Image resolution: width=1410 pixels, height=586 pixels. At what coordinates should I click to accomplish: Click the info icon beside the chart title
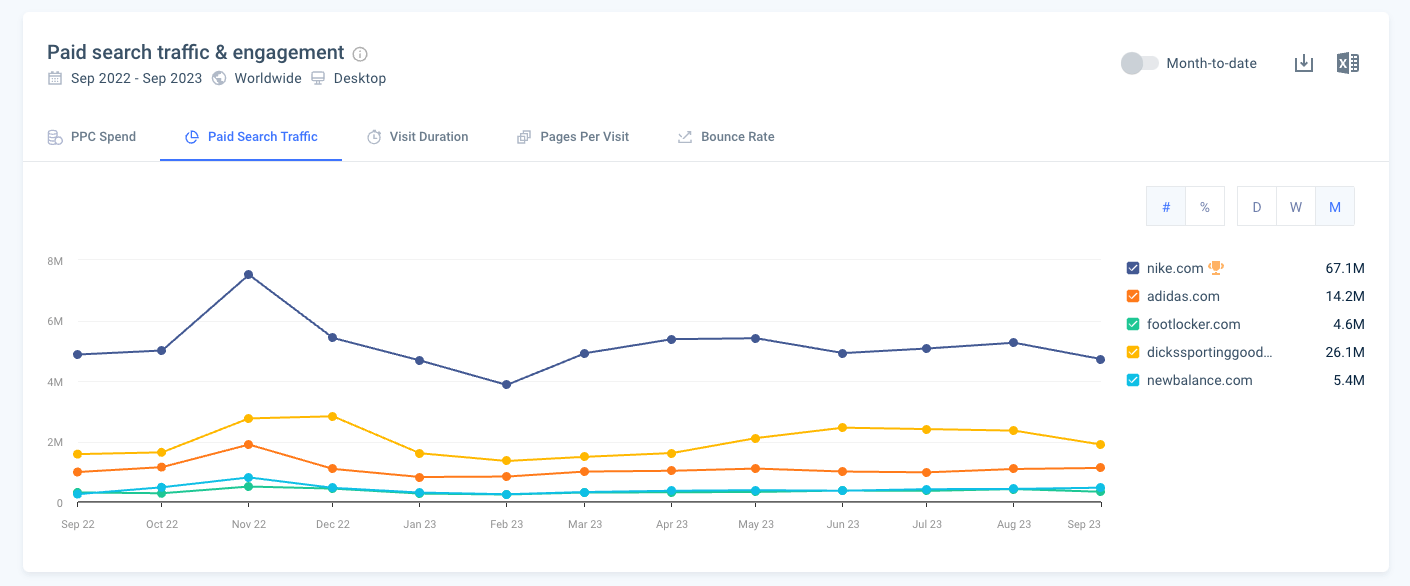click(360, 54)
